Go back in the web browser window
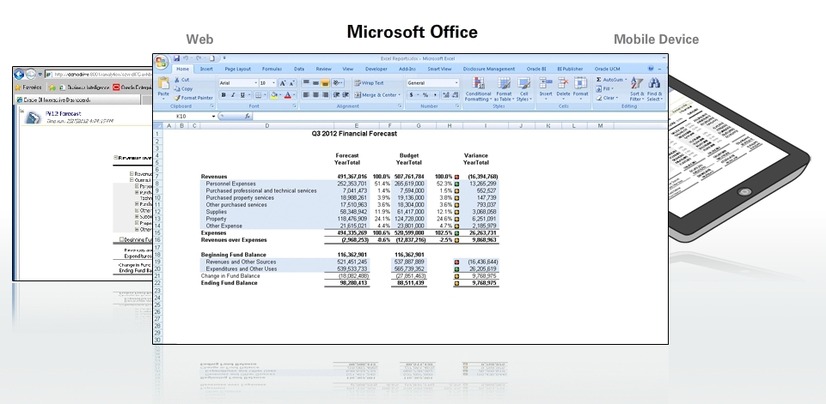This screenshot has height=404, width=826. pyautogui.click(x=19, y=74)
